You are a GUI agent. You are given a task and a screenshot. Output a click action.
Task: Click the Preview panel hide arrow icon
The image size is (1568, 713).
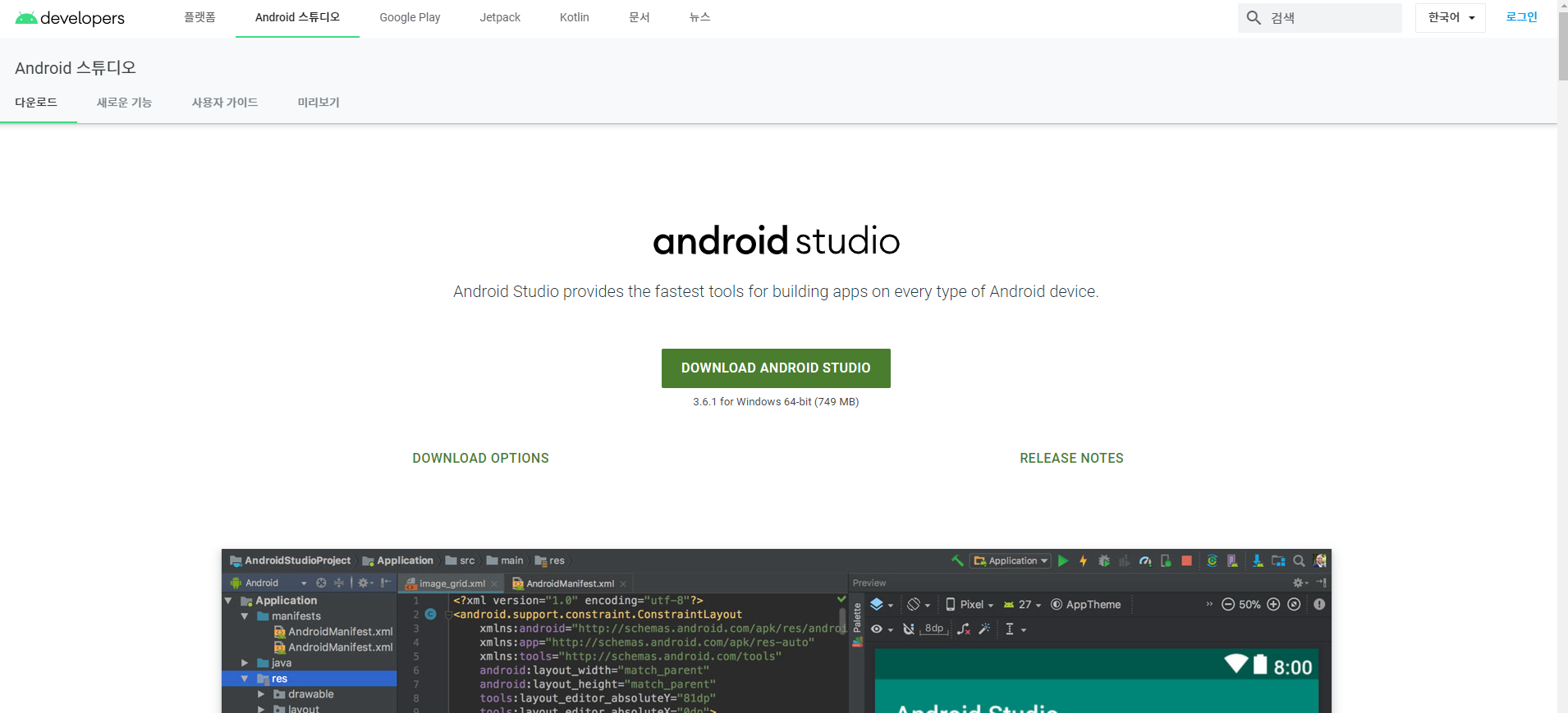click(1321, 583)
